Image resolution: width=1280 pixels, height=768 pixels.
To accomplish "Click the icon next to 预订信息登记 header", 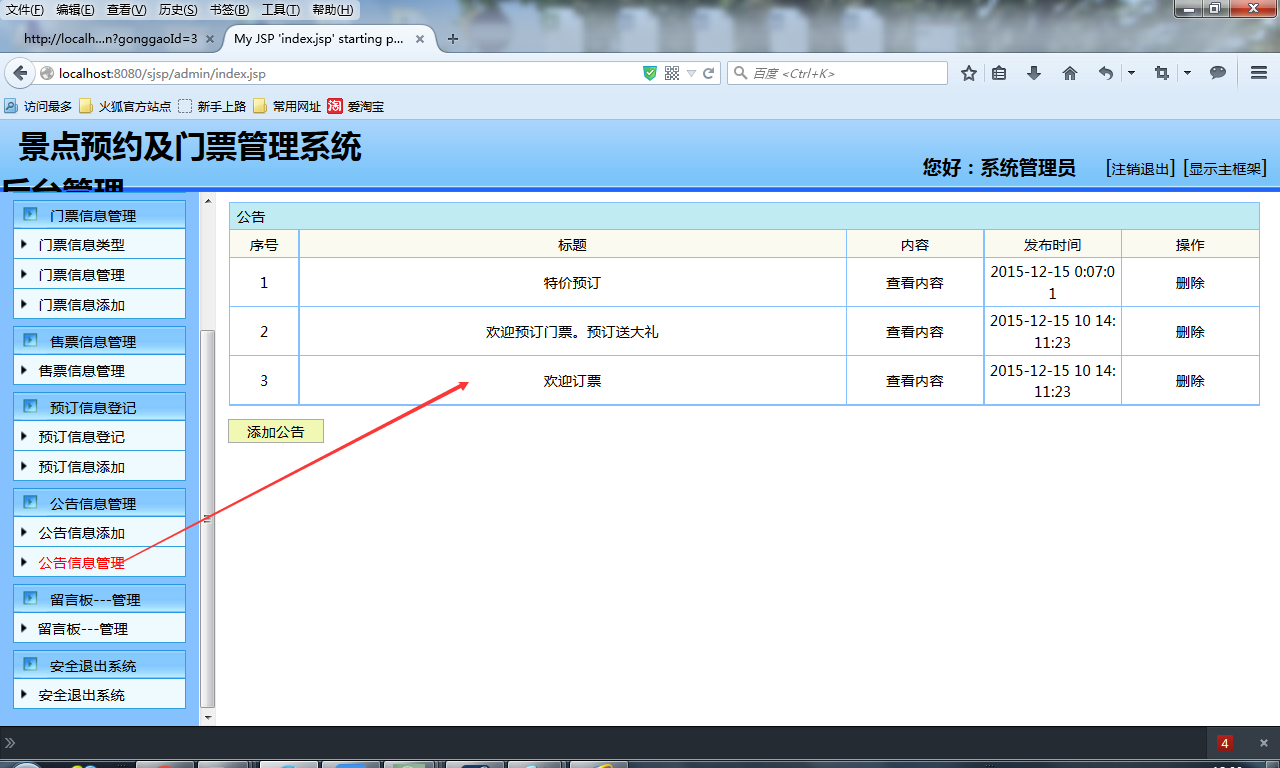I will click(x=30, y=407).
